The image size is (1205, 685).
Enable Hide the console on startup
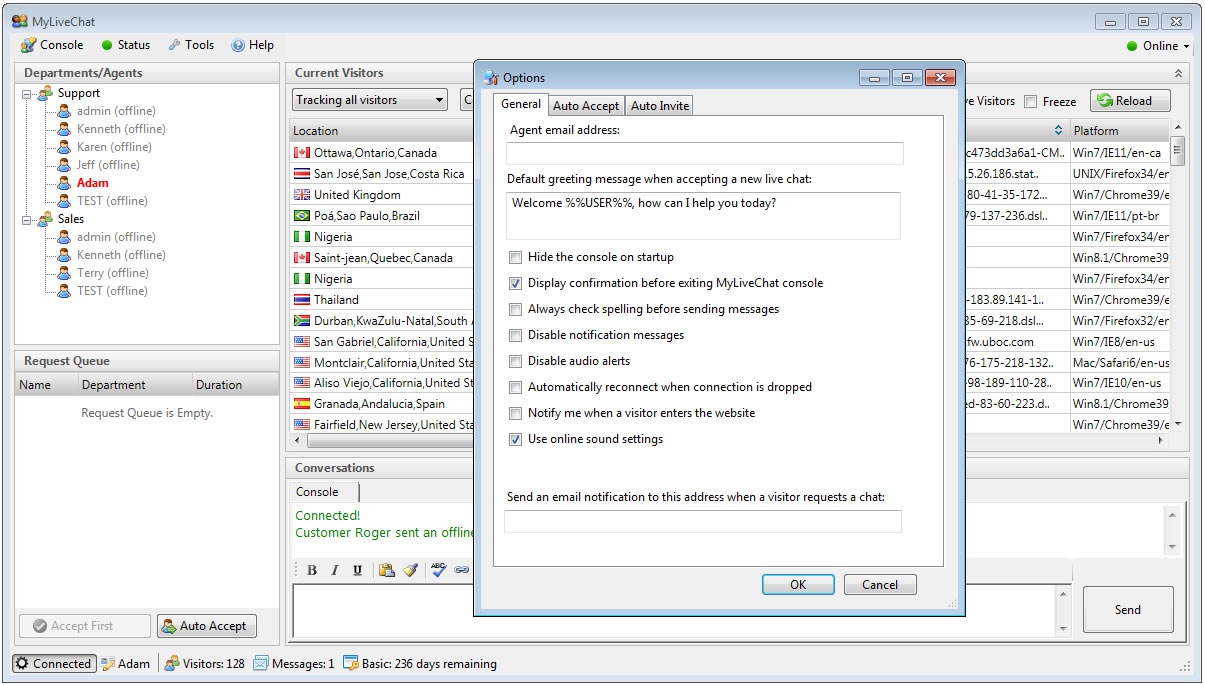pos(516,257)
